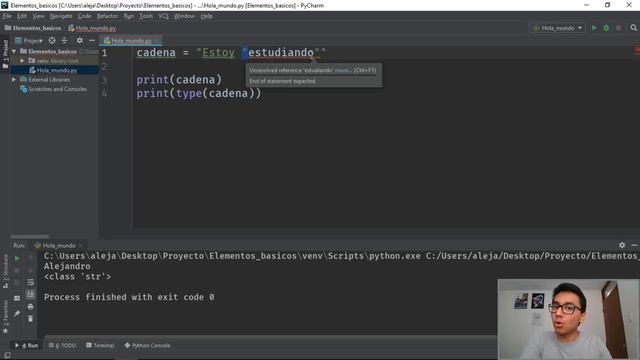The width and height of the screenshot is (640, 360).
Task: Open the TODO tool window
Action: tap(62, 345)
